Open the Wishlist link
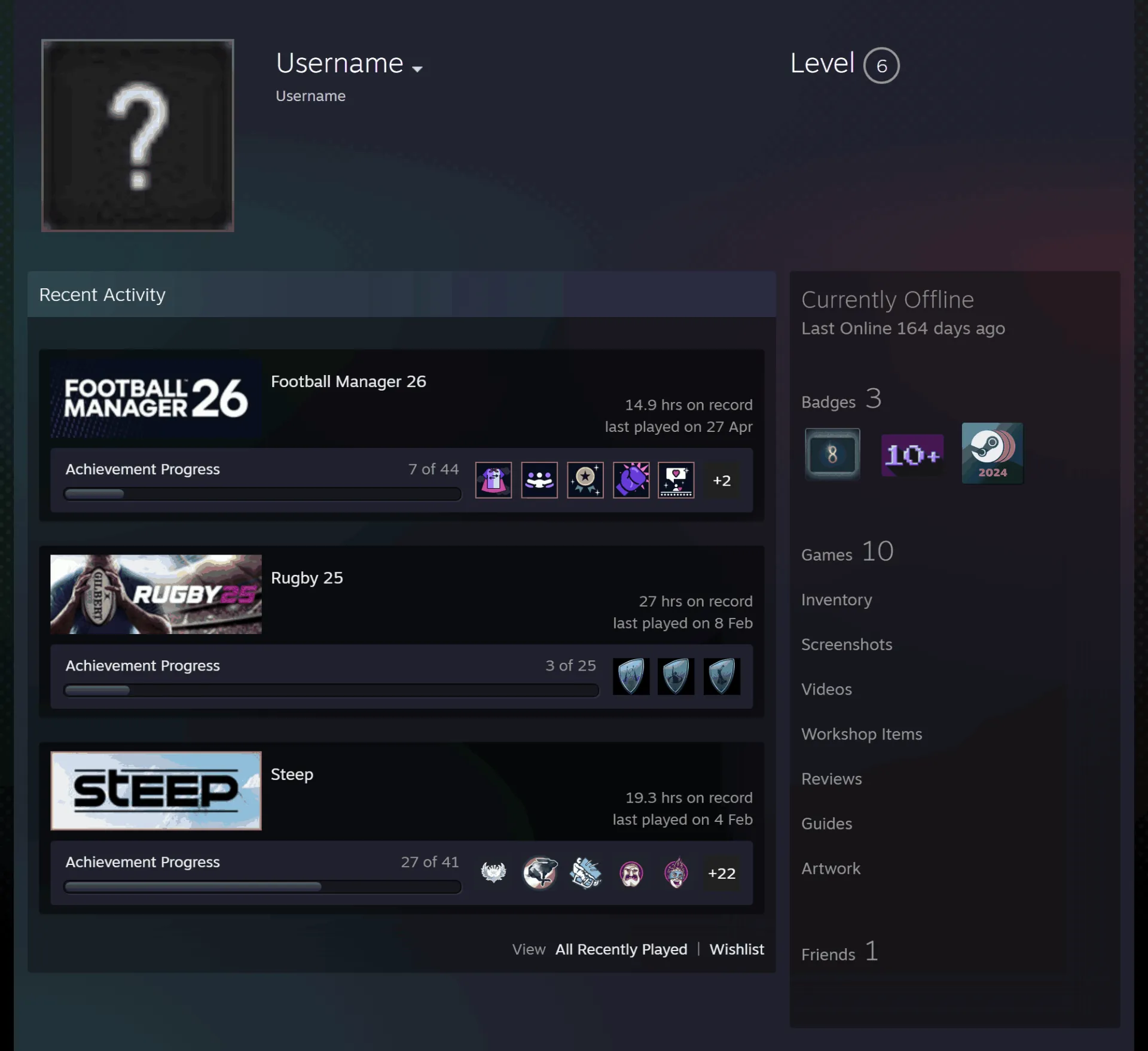The width and height of the screenshot is (1148, 1051). 737,949
